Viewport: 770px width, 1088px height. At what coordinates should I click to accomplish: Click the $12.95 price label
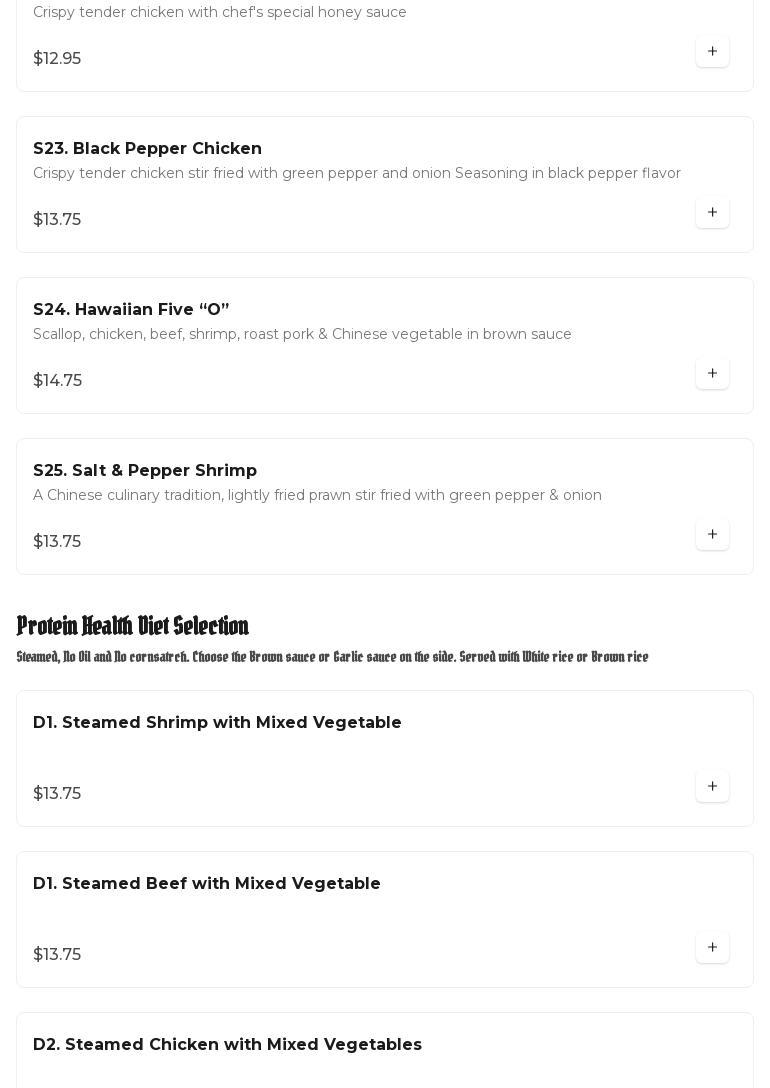click(57, 59)
